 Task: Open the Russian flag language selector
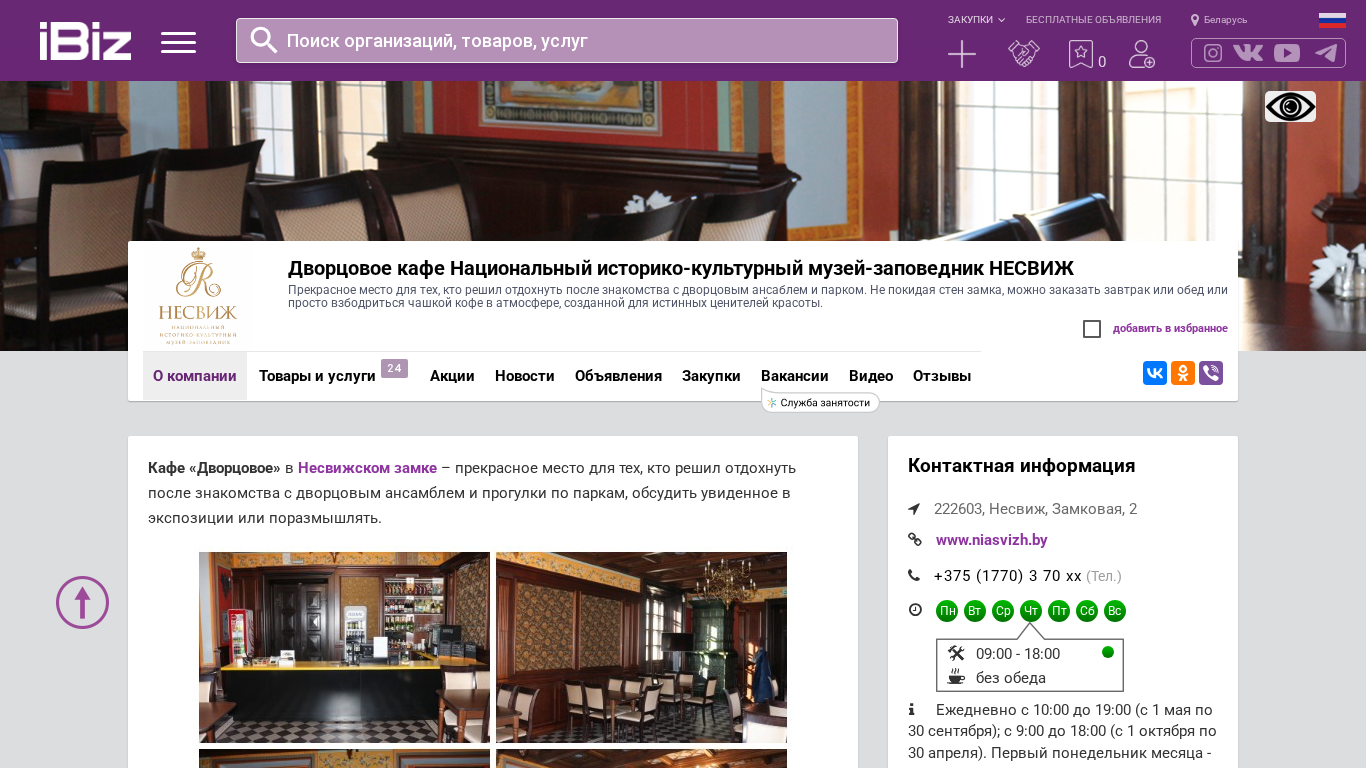(1332, 20)
